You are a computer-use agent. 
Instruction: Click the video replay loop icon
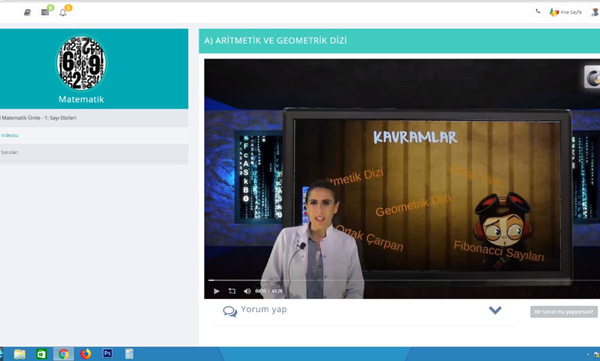pyautogui.click(x=232, y=291)
